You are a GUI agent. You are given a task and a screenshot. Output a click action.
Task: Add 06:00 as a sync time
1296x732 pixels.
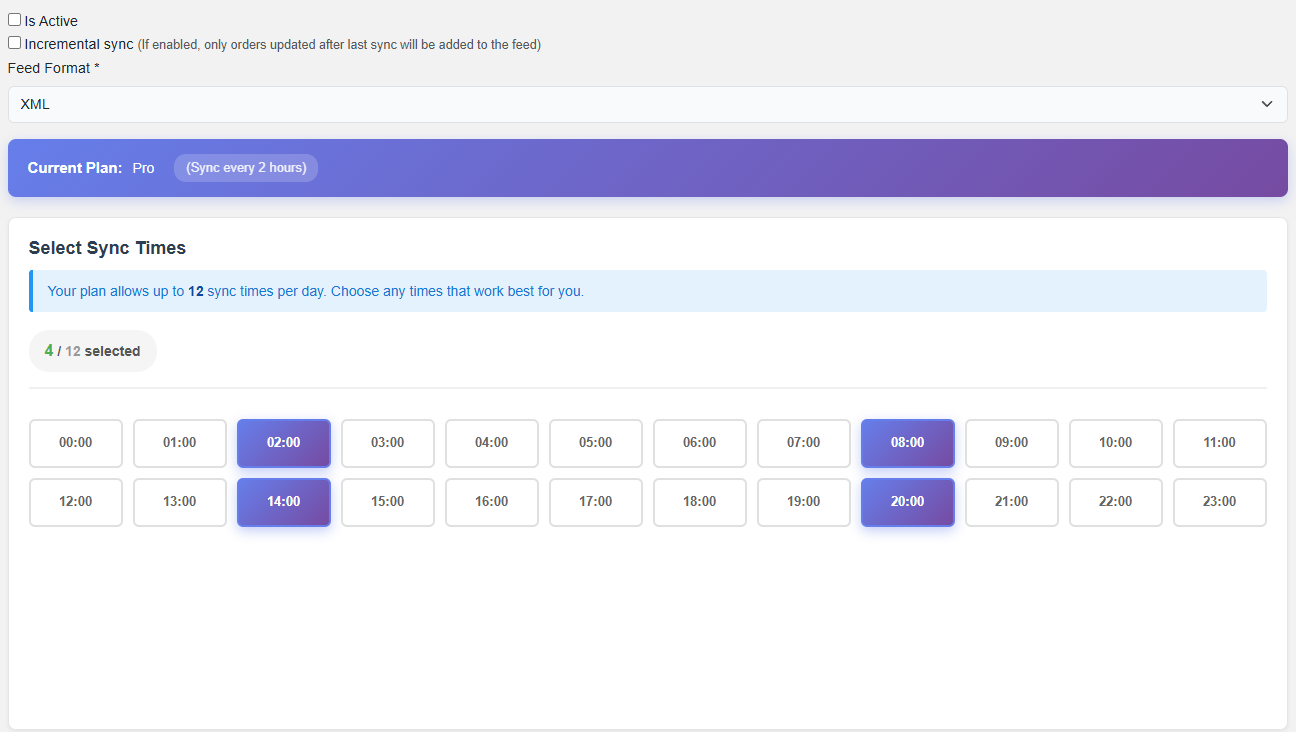(x=699, y=443)
